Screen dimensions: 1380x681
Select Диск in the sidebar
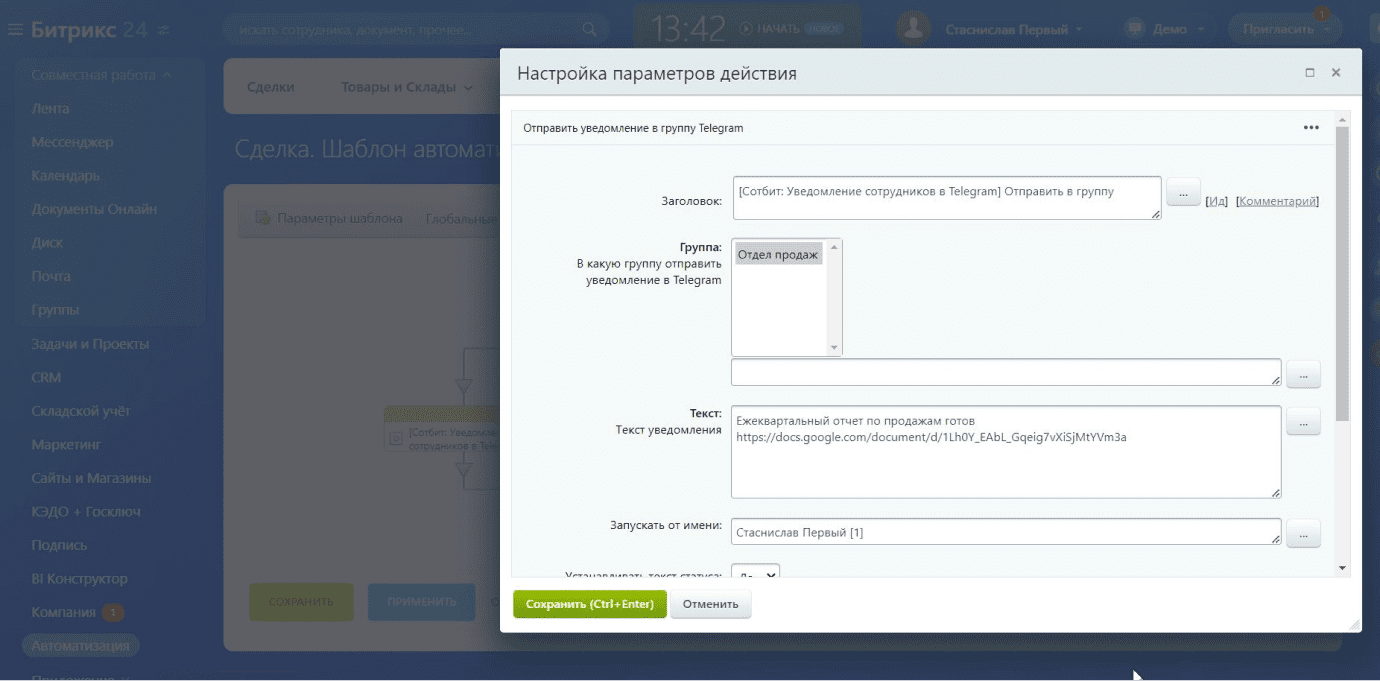[47, 243]
